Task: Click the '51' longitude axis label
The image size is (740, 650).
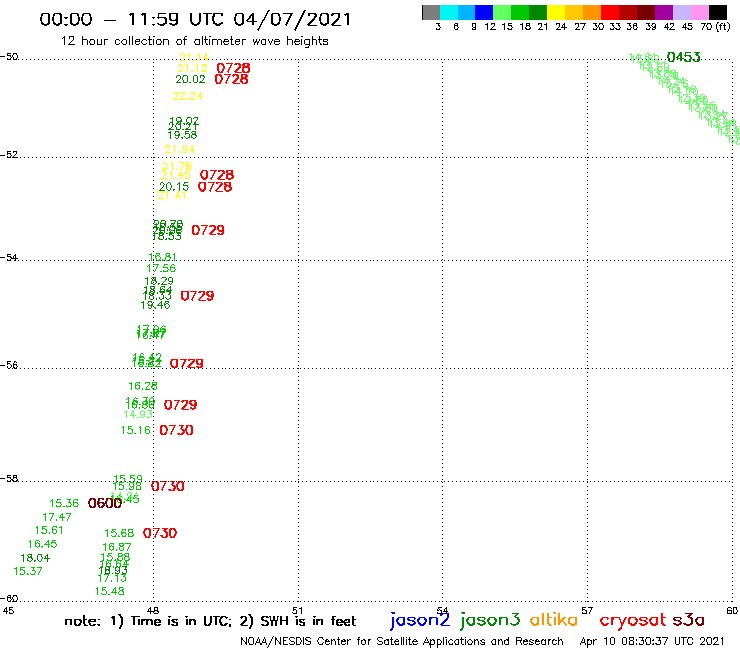Action: coord(298,610)
